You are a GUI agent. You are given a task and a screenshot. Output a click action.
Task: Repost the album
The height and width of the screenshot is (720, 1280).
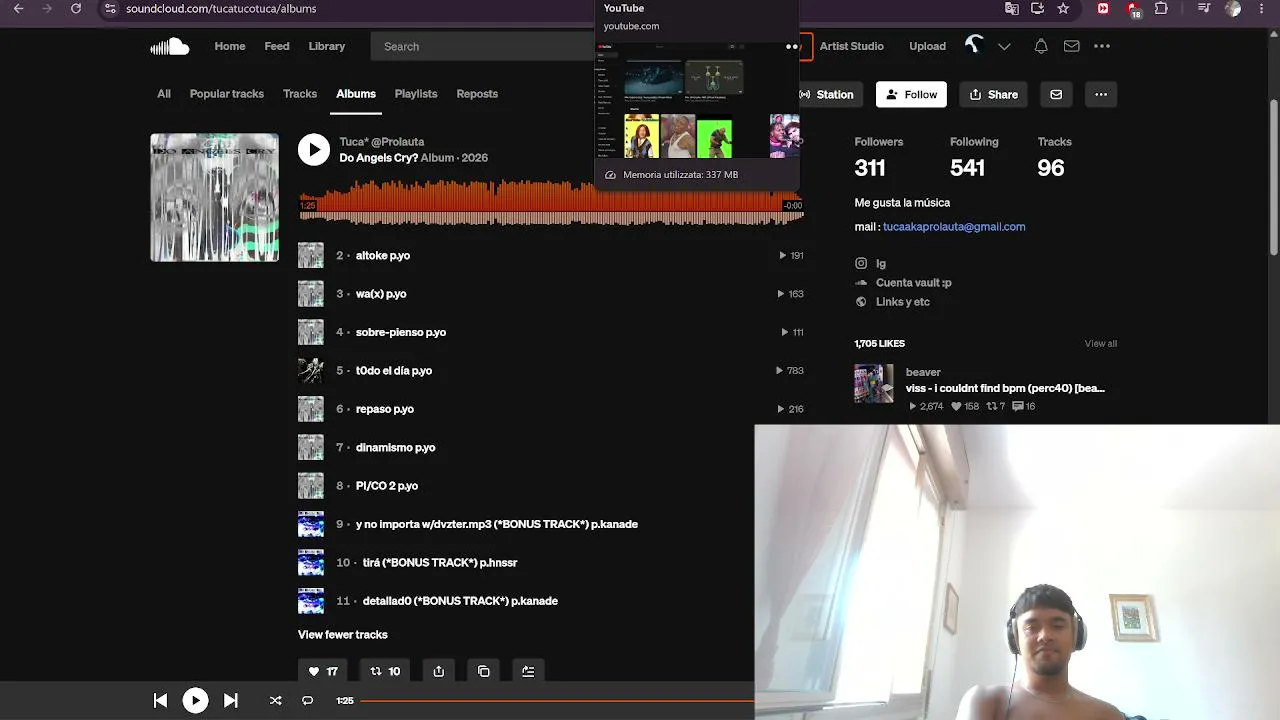coord(385,671)
